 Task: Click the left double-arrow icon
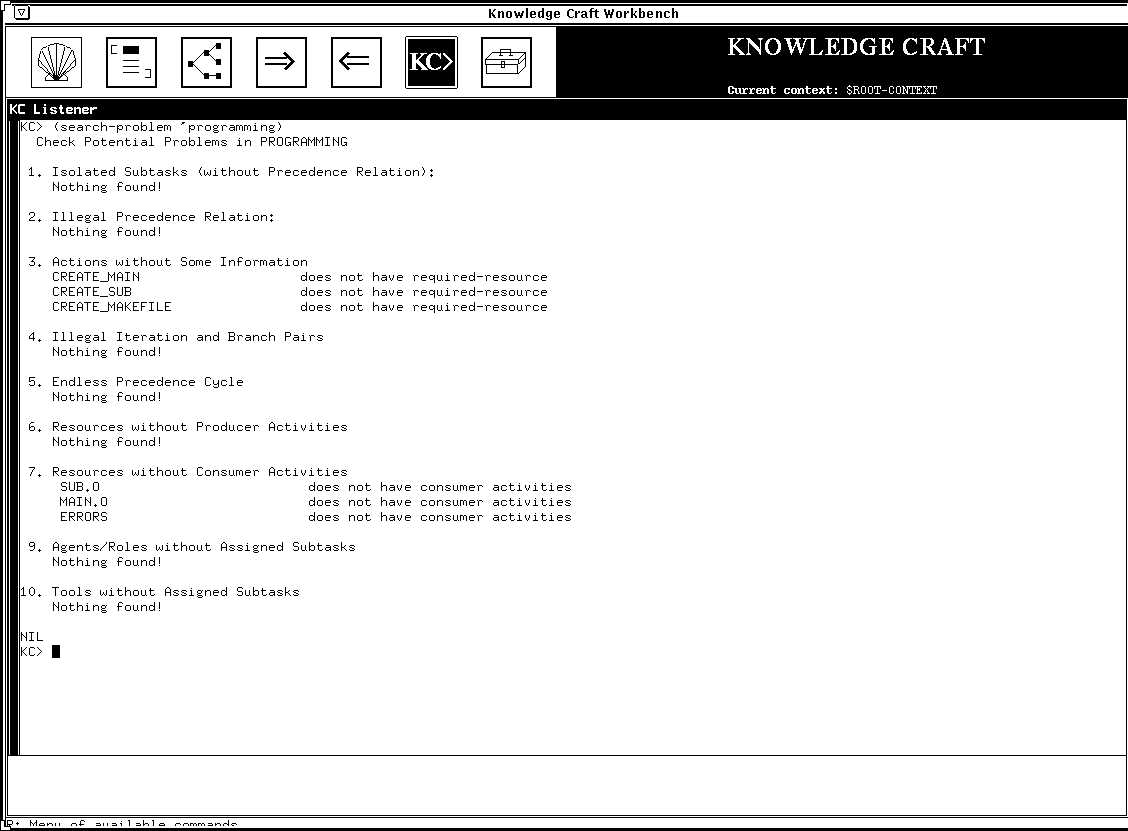355,62
